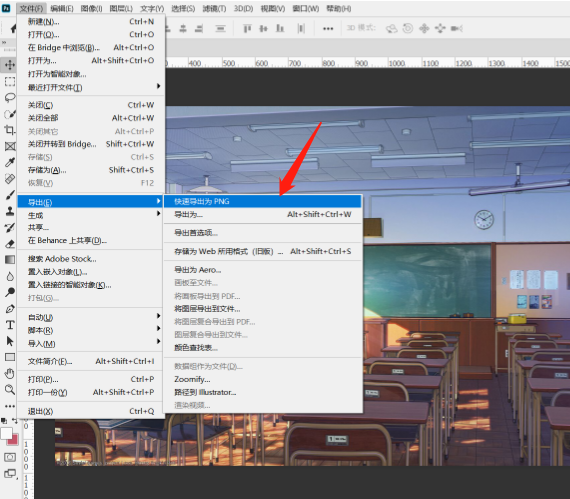Open 导出首选项...
570x499 pixels.
point(262,233)
